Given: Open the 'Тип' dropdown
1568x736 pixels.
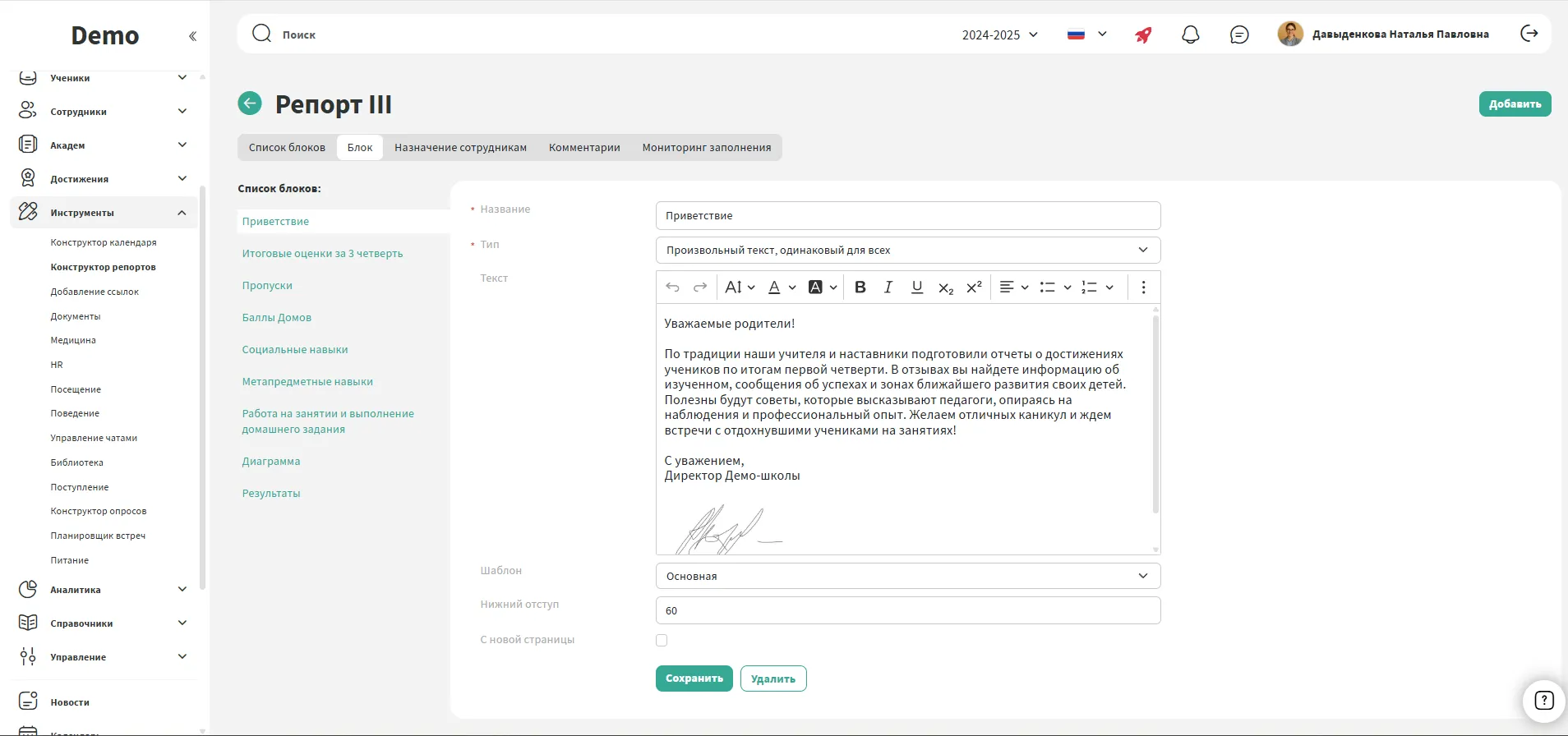Looking at the screenshot, I should 907,251.
